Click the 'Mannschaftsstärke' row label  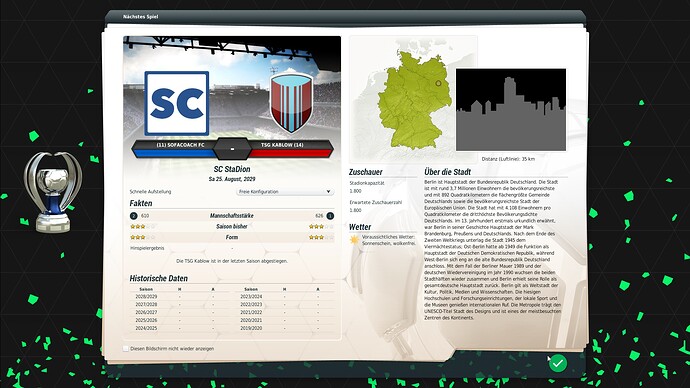pos(232,216)
